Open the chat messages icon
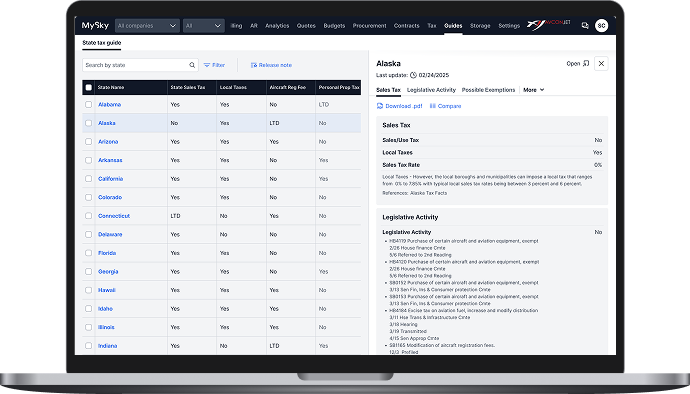 tap(585, 26)
